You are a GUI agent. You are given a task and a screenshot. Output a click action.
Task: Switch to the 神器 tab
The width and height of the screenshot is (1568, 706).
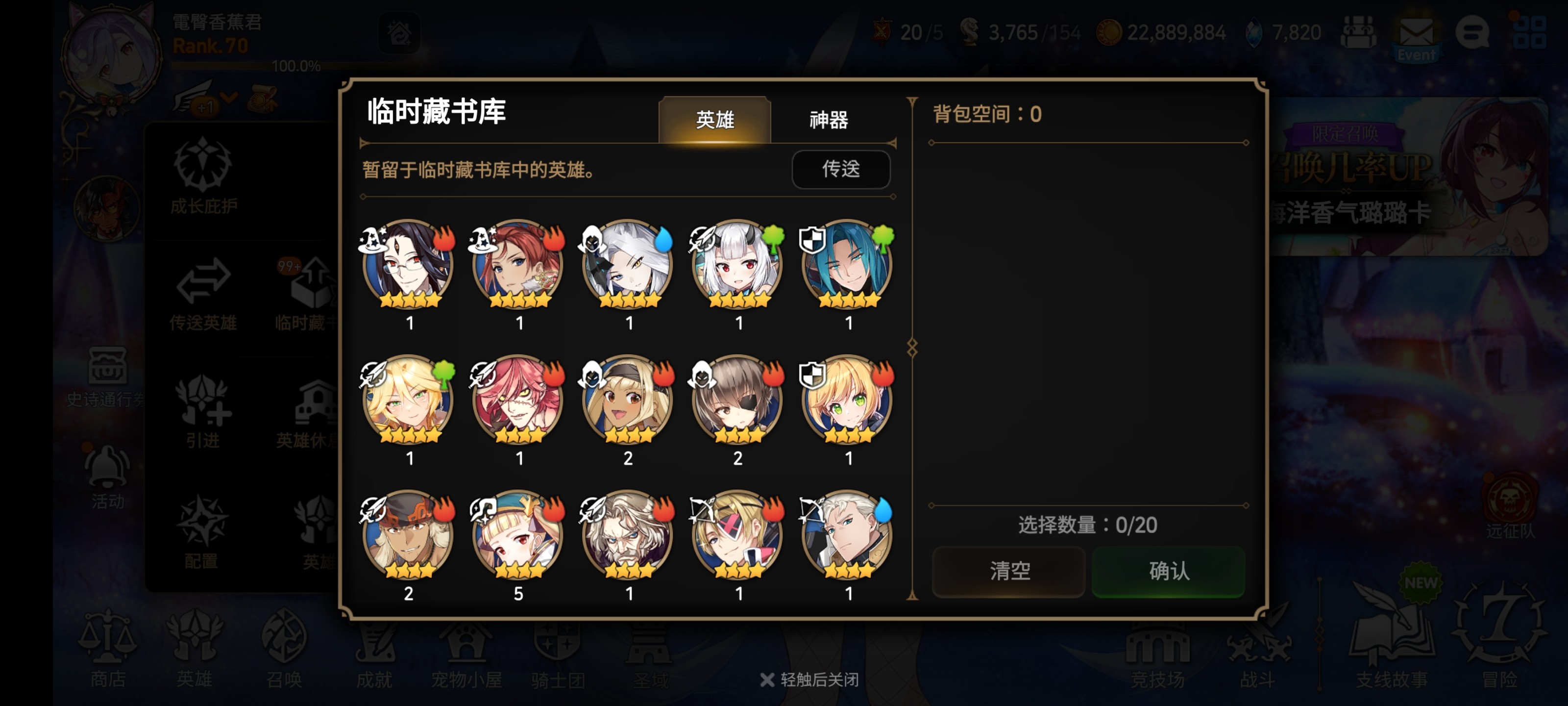[828, 120]
